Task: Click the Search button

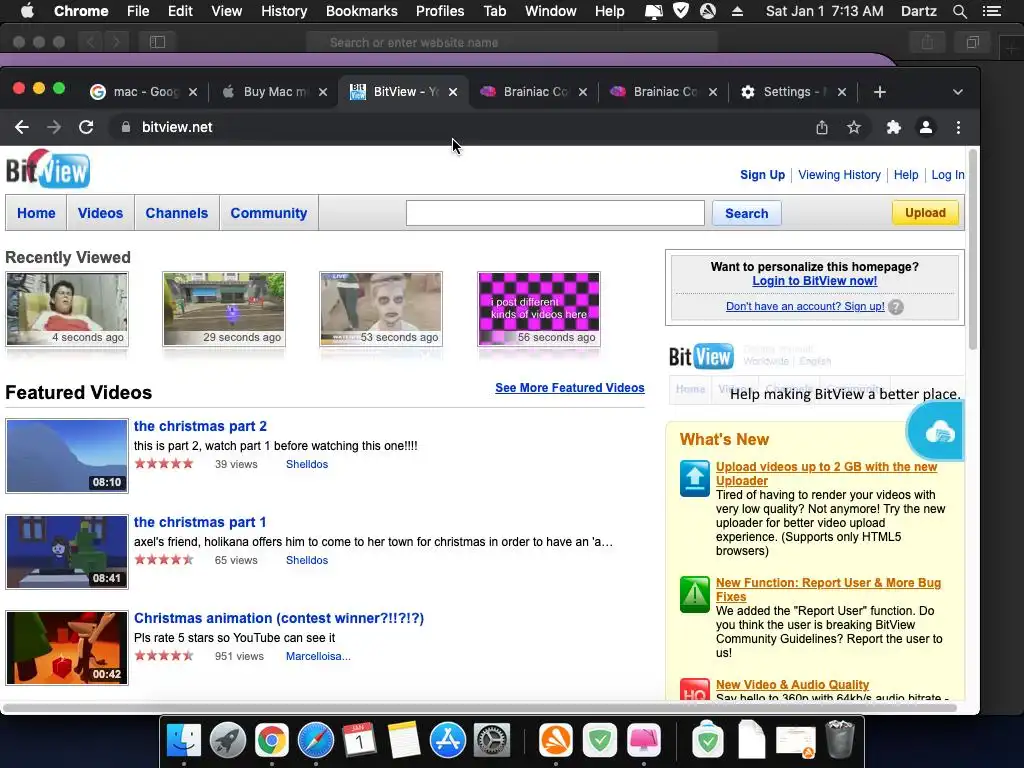Action: tap(746, 213)
